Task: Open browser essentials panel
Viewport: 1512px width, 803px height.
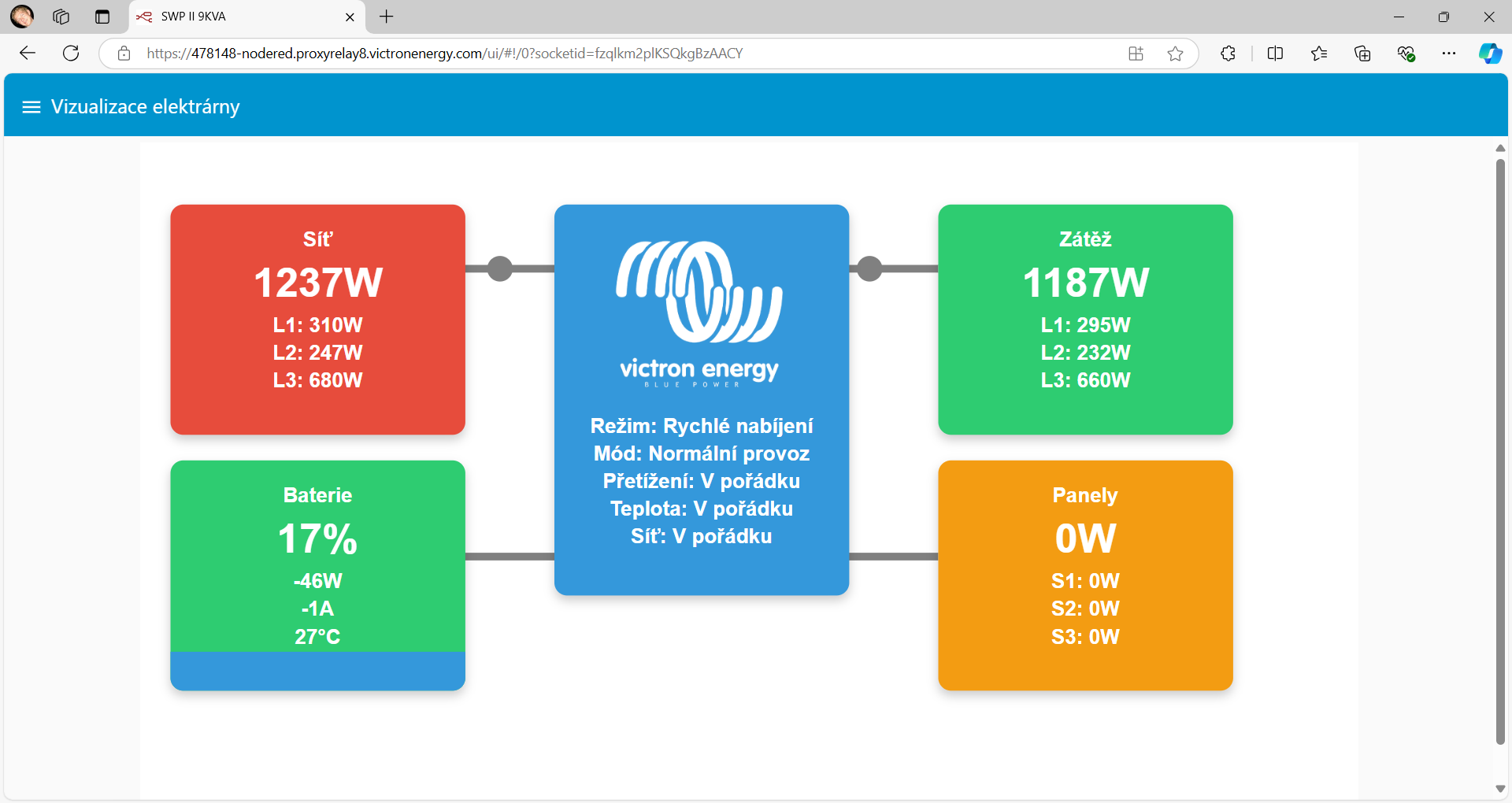Action: click(x=1406, y=54)
